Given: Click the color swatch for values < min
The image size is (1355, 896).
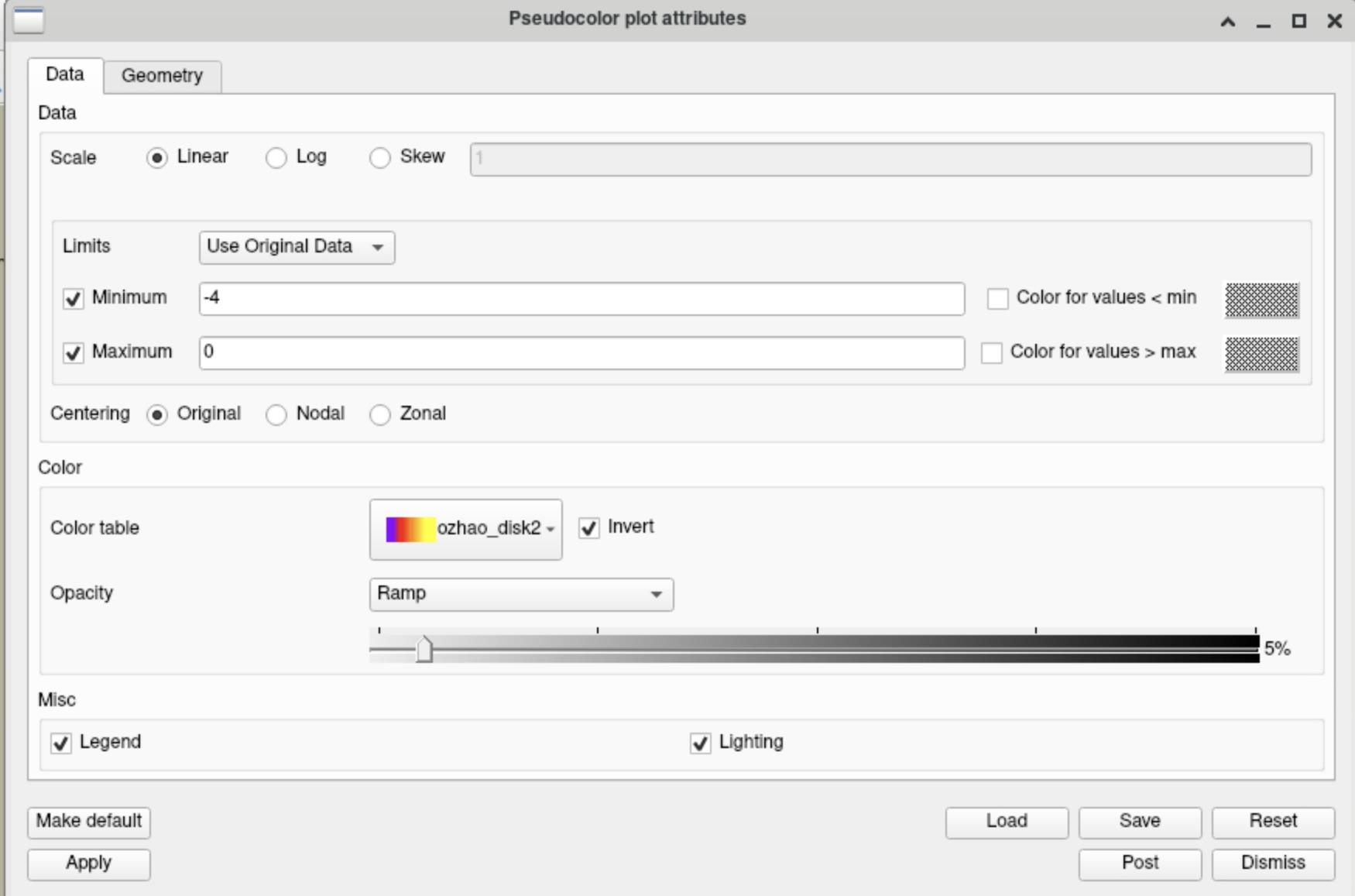Looking at the screenshot, I should pos(1261,300).
